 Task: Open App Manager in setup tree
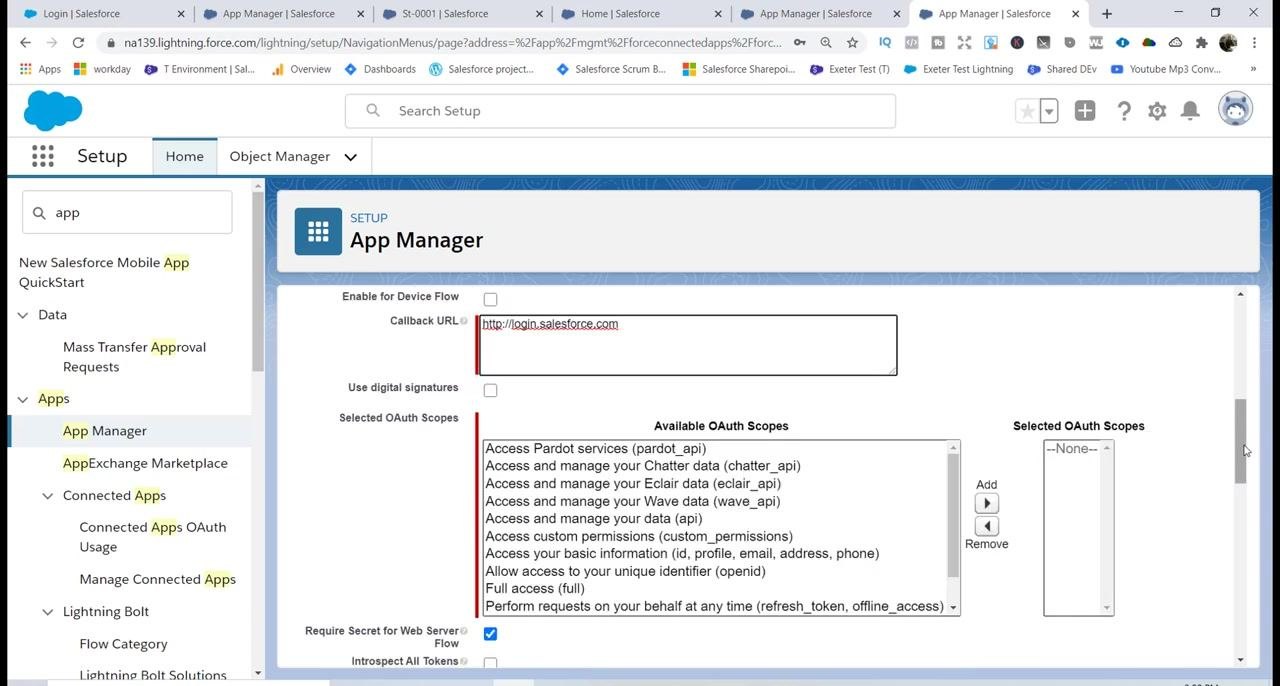pyautogui.click(x=105, y=431)
